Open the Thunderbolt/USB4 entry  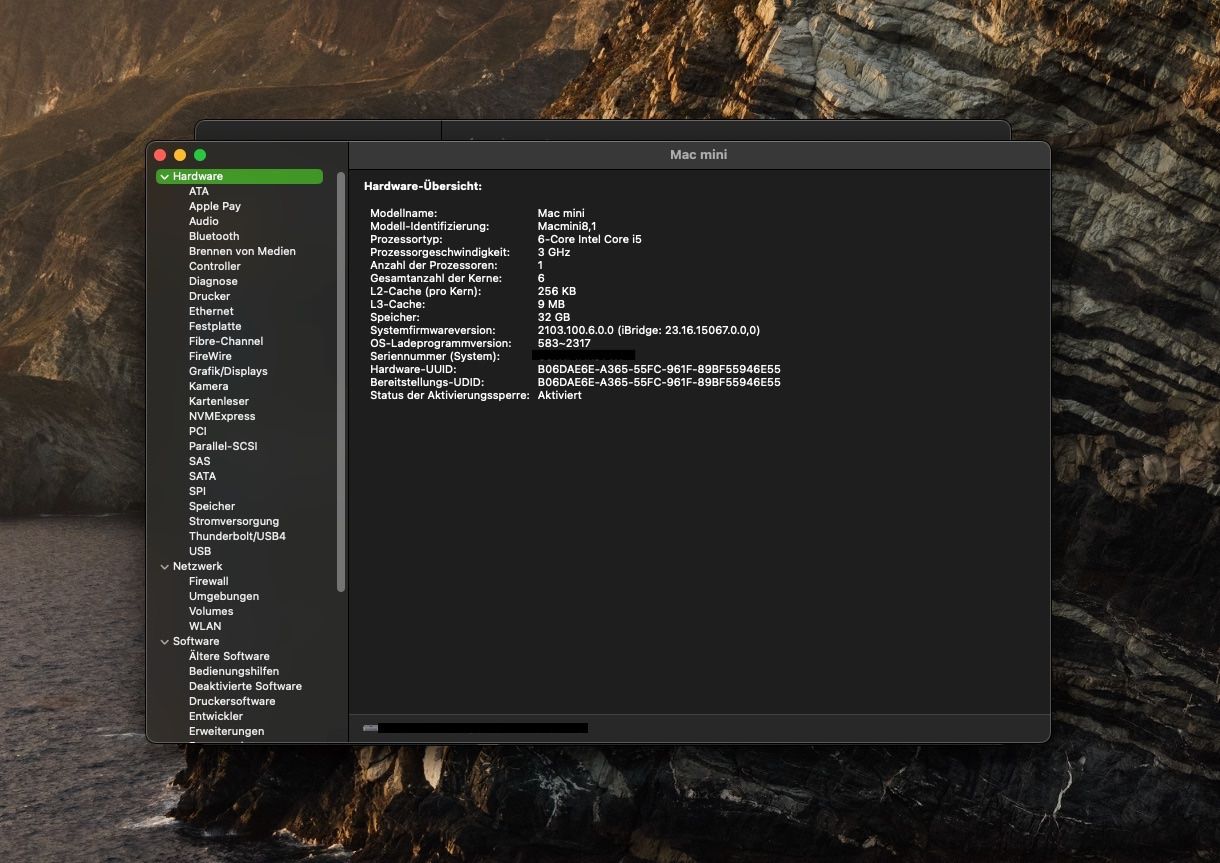pos(237,536)
